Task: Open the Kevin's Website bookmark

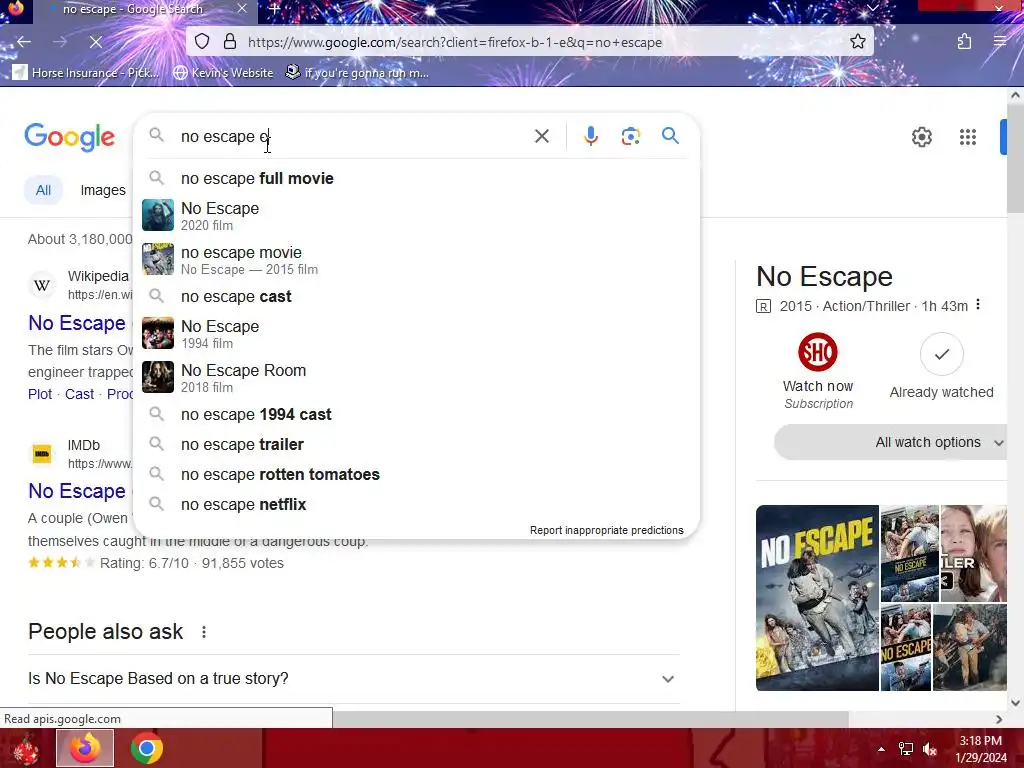Action: click(x=223, y=72)
